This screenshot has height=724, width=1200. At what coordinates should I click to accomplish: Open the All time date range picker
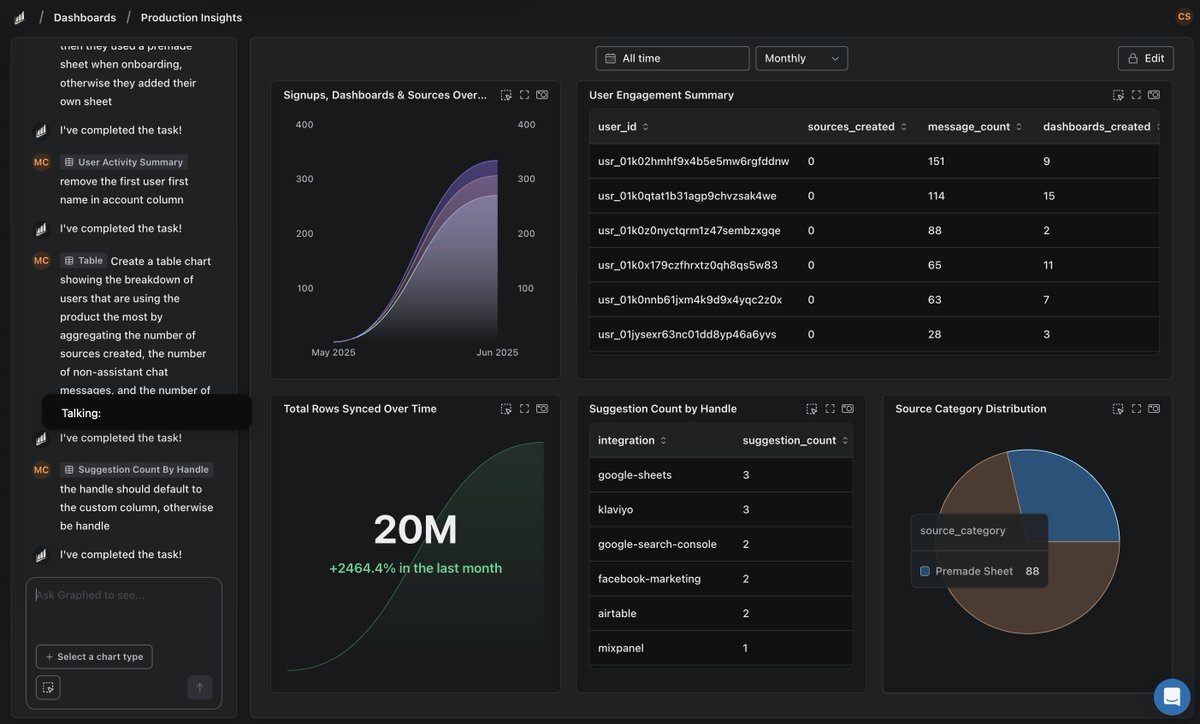672,57
